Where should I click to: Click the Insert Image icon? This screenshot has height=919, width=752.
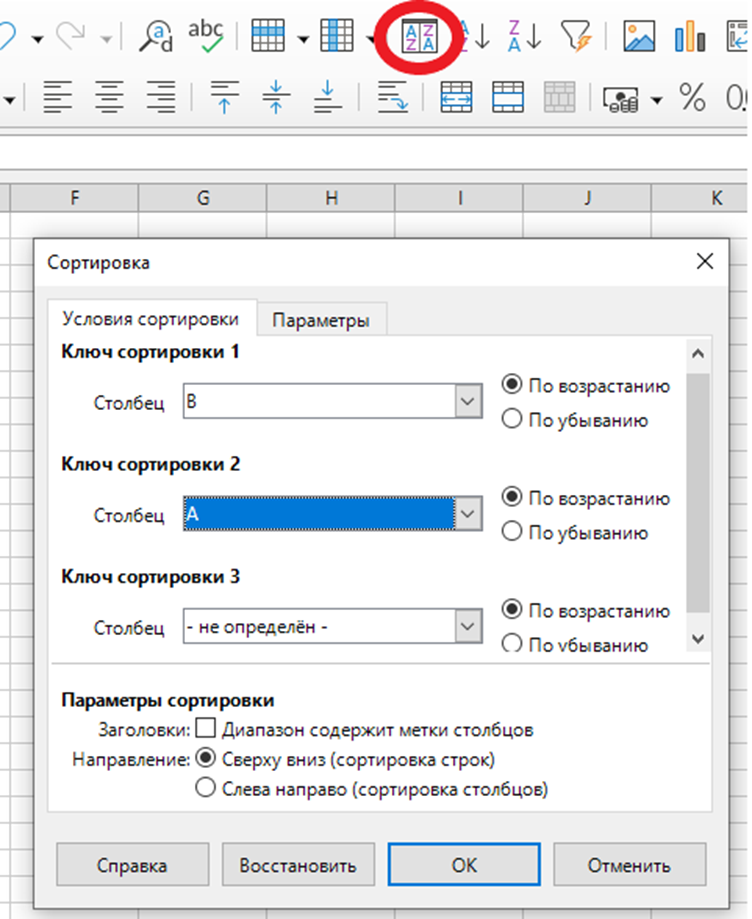639,37
